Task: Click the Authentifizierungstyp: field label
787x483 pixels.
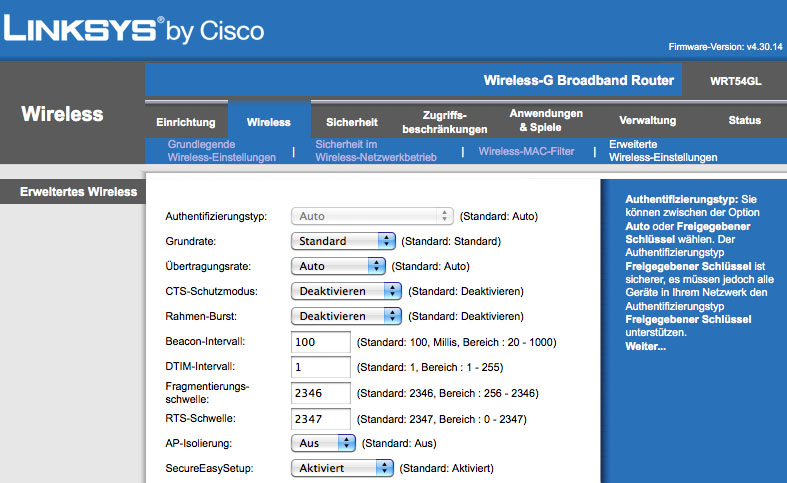Action: point(216,216)
